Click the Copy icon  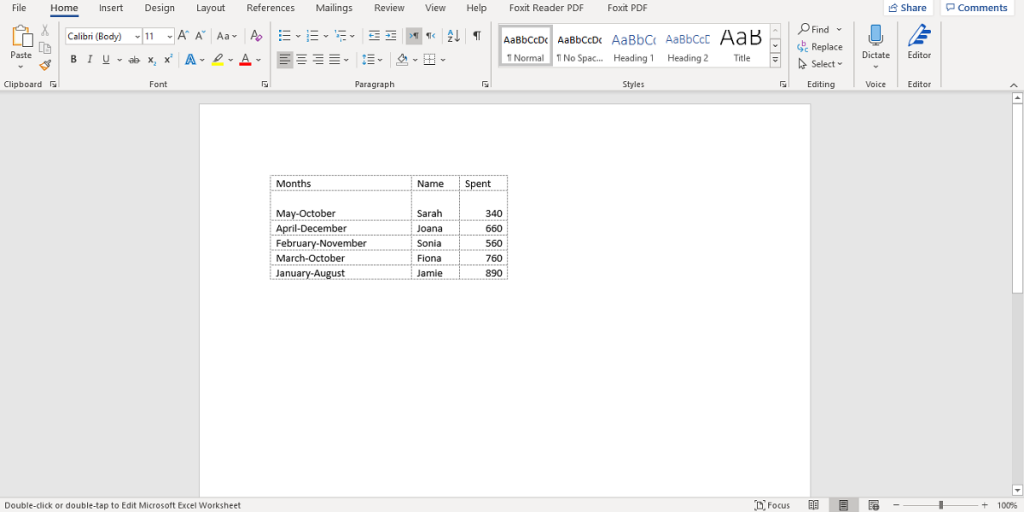[x=45, y=48]
